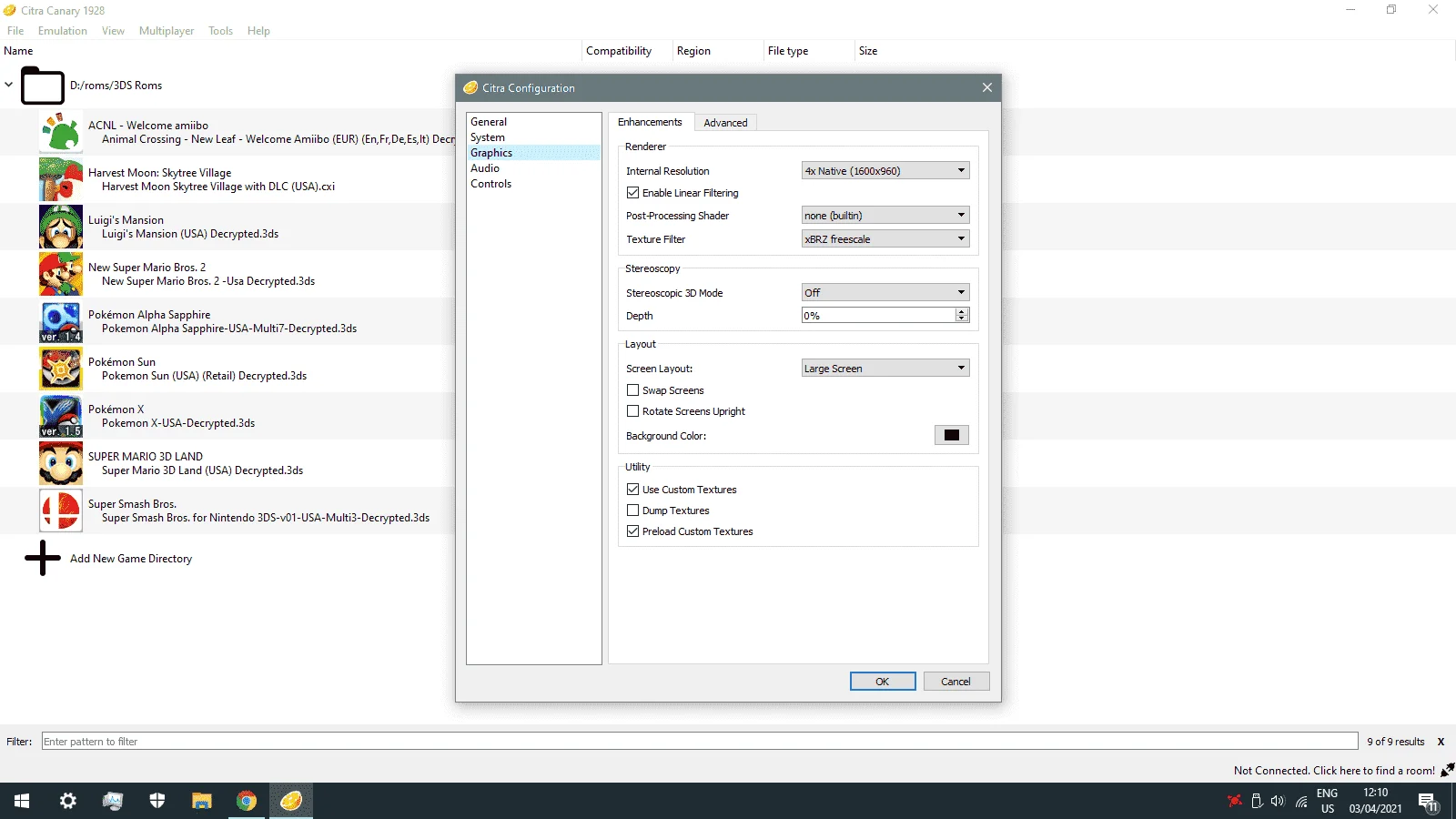
Task: Click the Depth percentage field
Action: (878, 315)
